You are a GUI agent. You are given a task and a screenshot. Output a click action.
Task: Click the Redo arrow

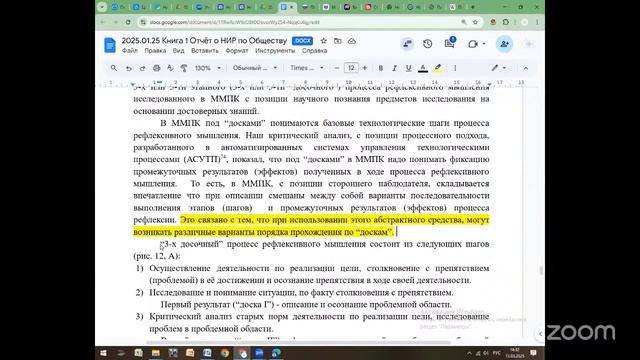142,68
